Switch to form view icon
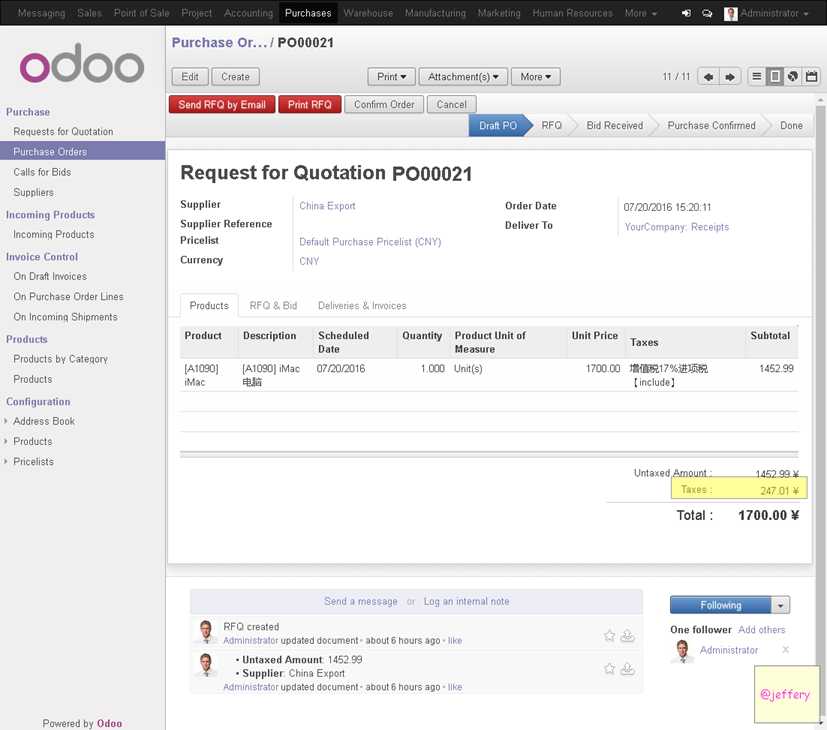 (x=775, y=76)
